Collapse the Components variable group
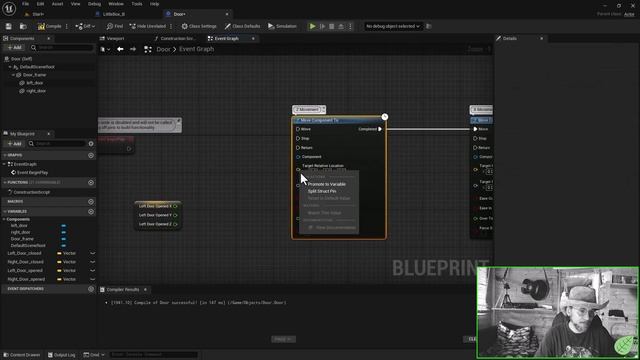This screenshot has width=640, height=360. [x=4, y=219]
